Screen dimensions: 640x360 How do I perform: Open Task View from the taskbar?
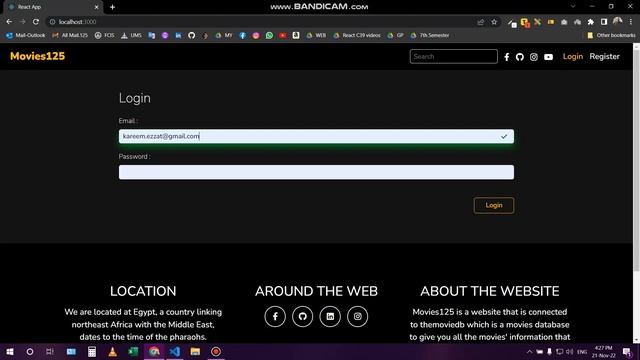pos(50,351)
